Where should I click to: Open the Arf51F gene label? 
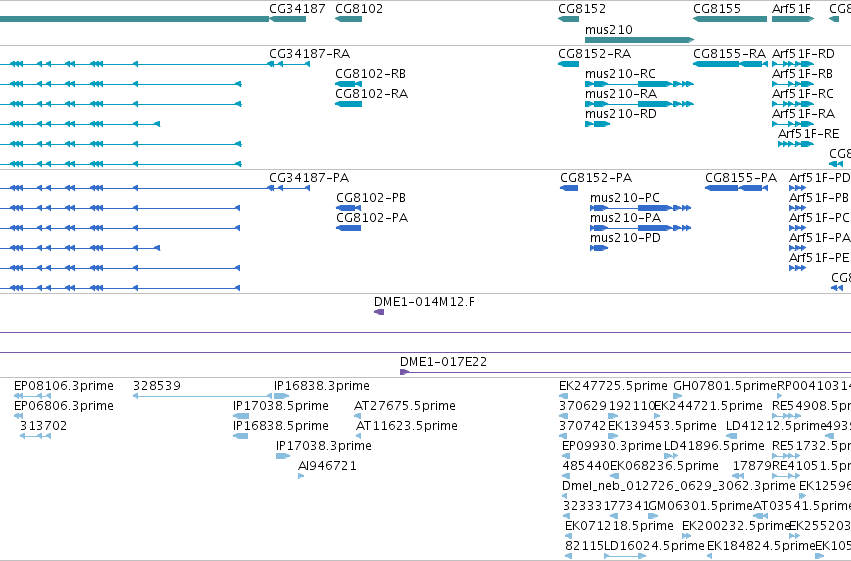tap(791, 9)
